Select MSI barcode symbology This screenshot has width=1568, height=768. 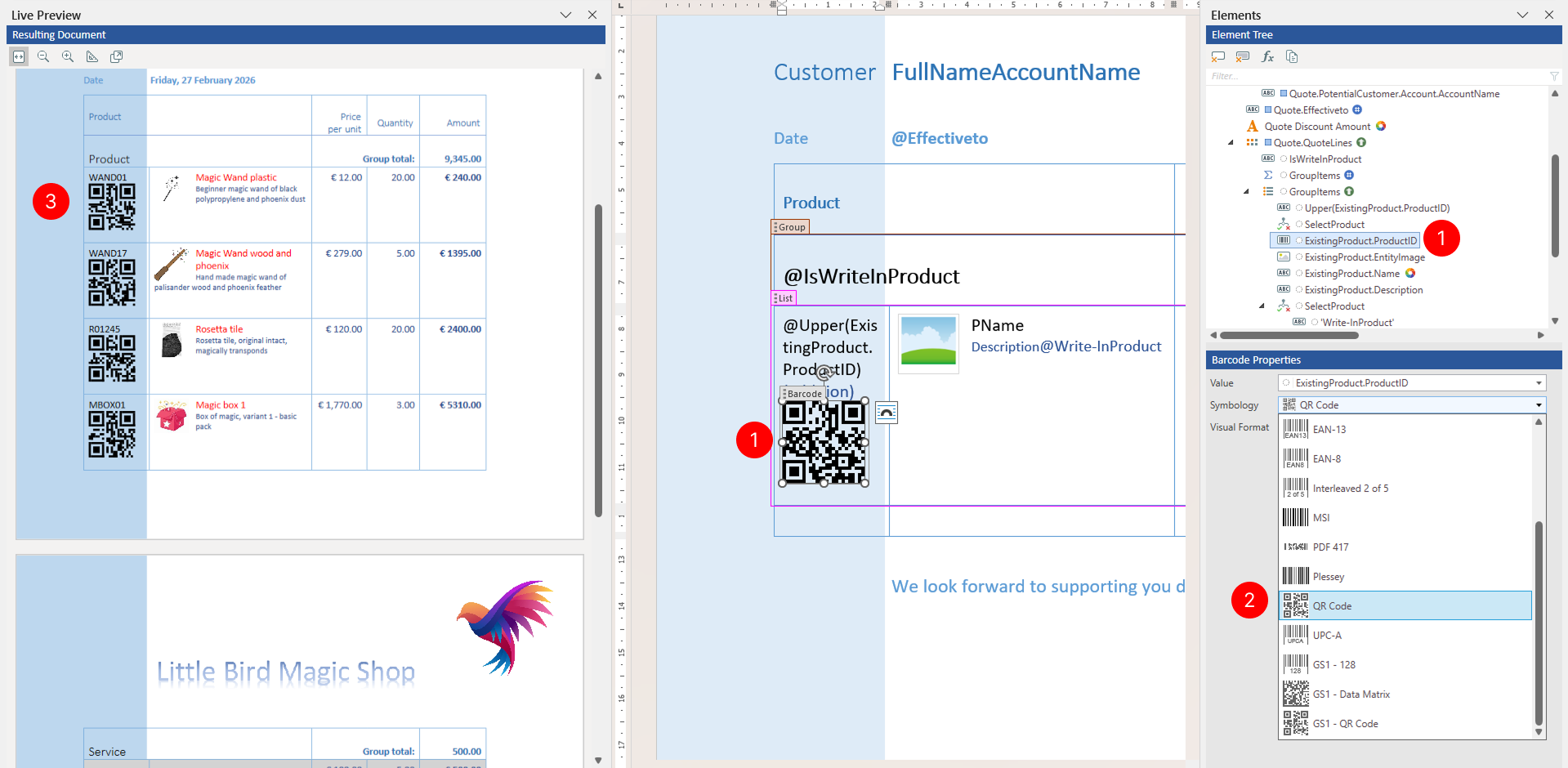tap(1405, 517)
